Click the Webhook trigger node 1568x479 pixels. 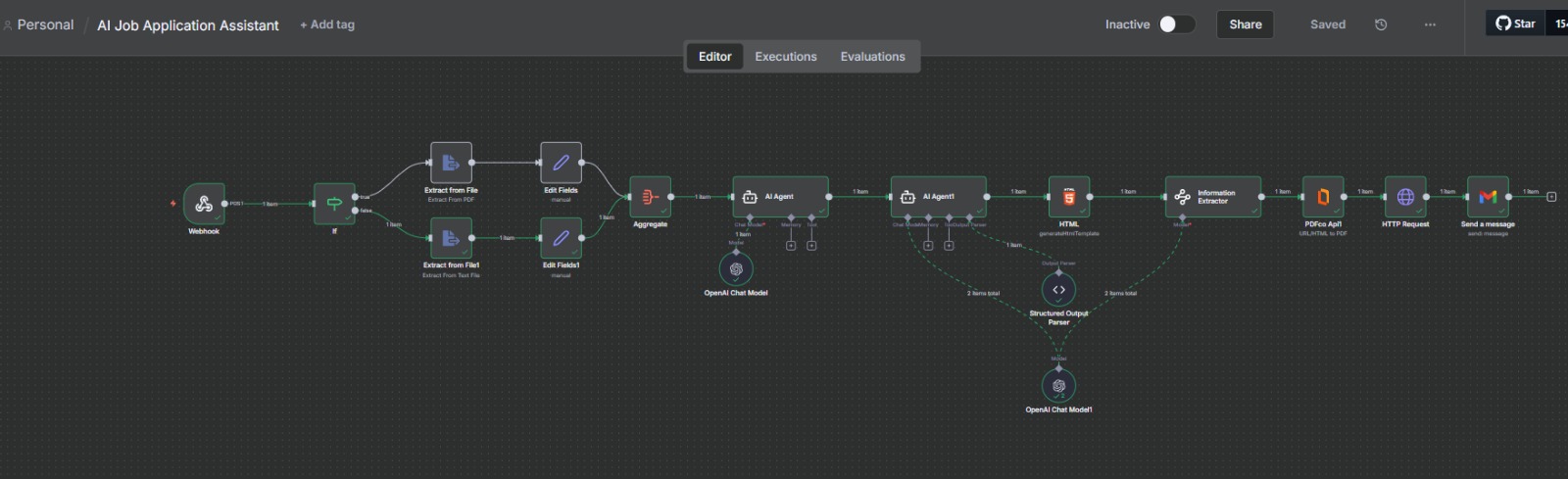[204, 203]
